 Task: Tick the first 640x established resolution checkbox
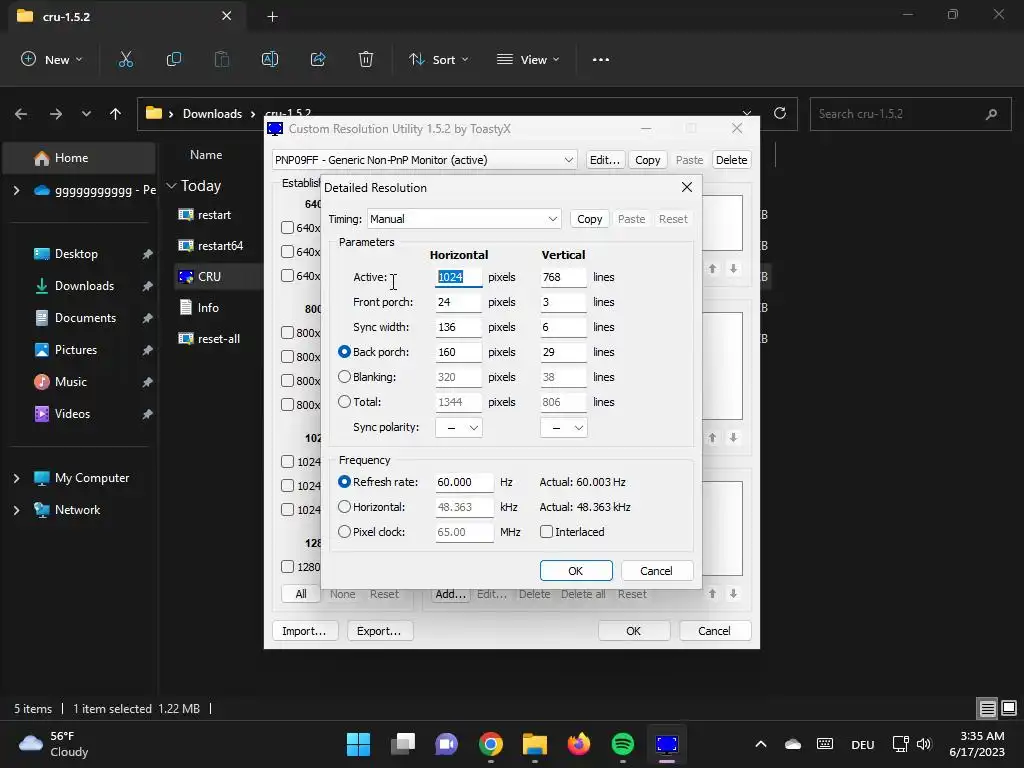pos(287,228)
